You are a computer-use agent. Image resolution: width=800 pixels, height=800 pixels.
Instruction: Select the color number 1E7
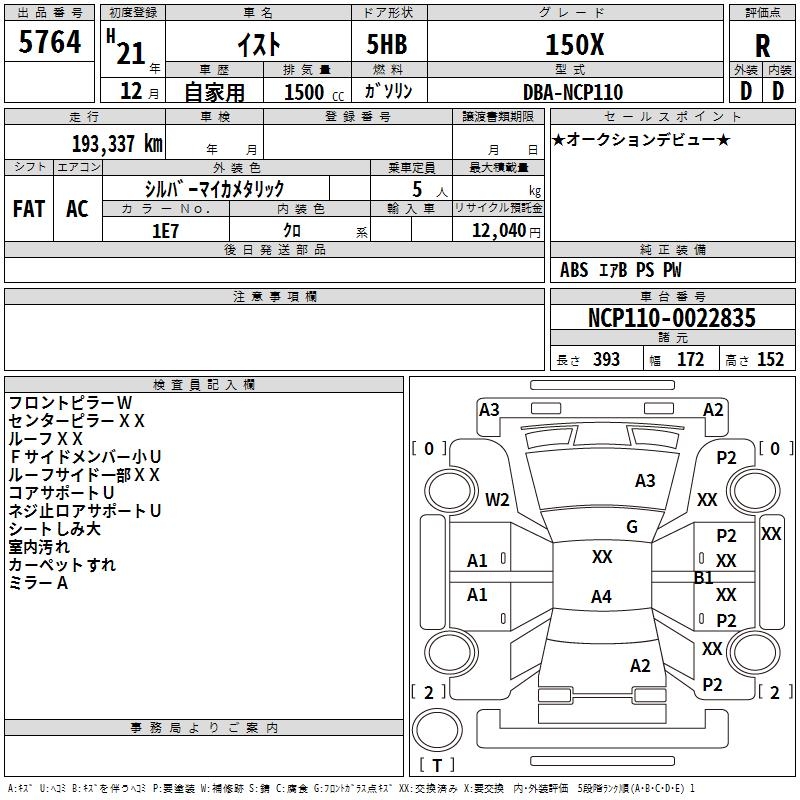tap(165, 231)
